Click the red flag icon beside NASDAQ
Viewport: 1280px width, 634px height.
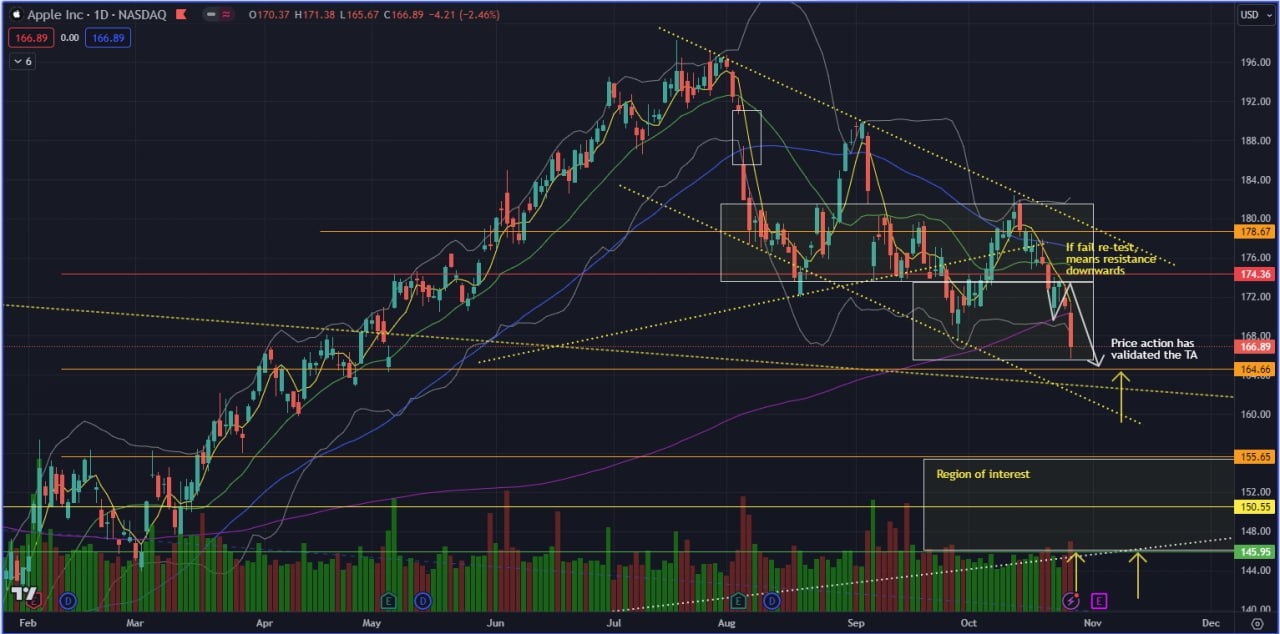(180, 15)
